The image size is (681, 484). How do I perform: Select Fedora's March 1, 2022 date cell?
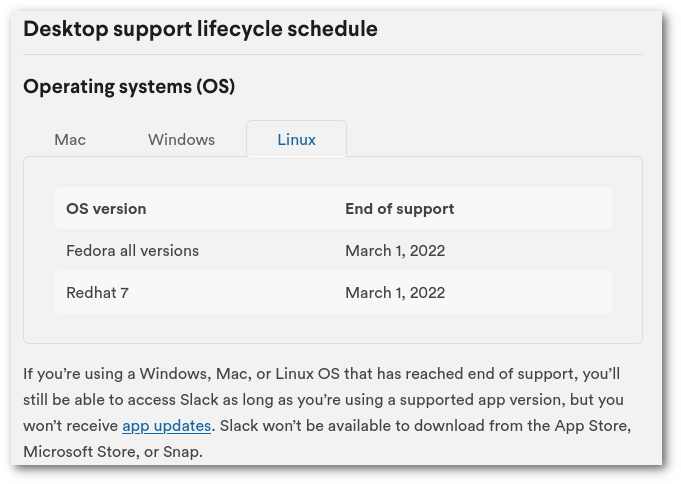pyautogui.click(x=395, y=251)
